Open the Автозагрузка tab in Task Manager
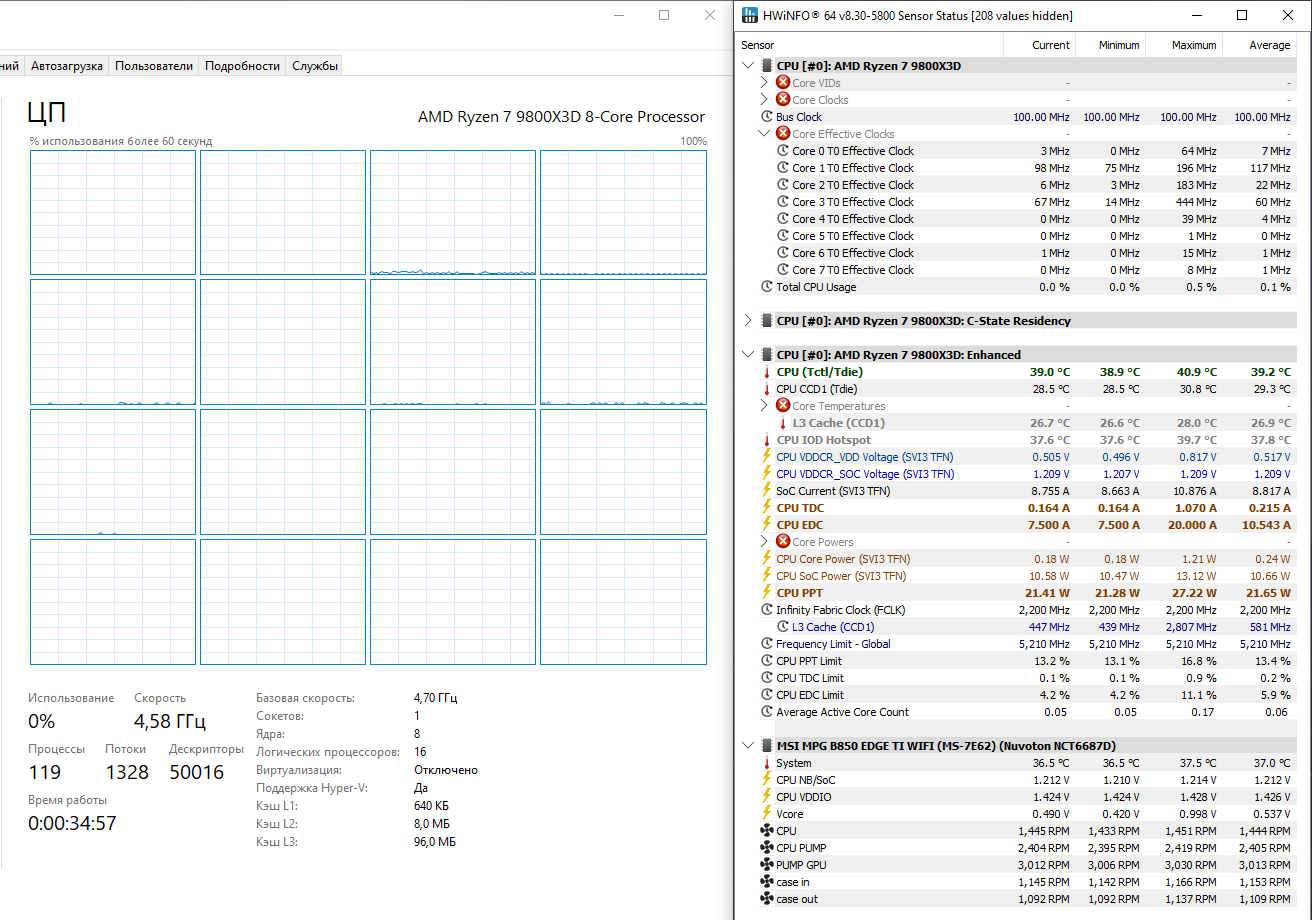 click(67, 66)
